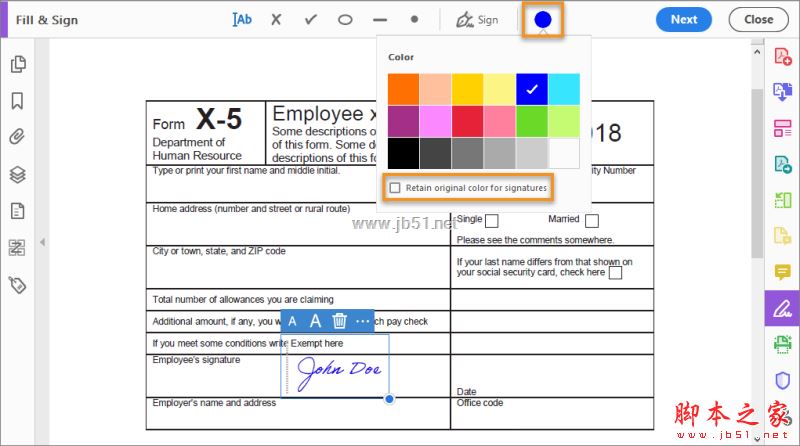Check the Married checkbox on the form

(592, 221)
